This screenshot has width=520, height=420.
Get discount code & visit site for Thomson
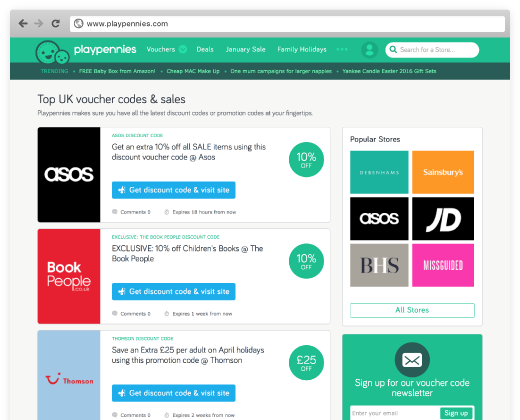174,393
